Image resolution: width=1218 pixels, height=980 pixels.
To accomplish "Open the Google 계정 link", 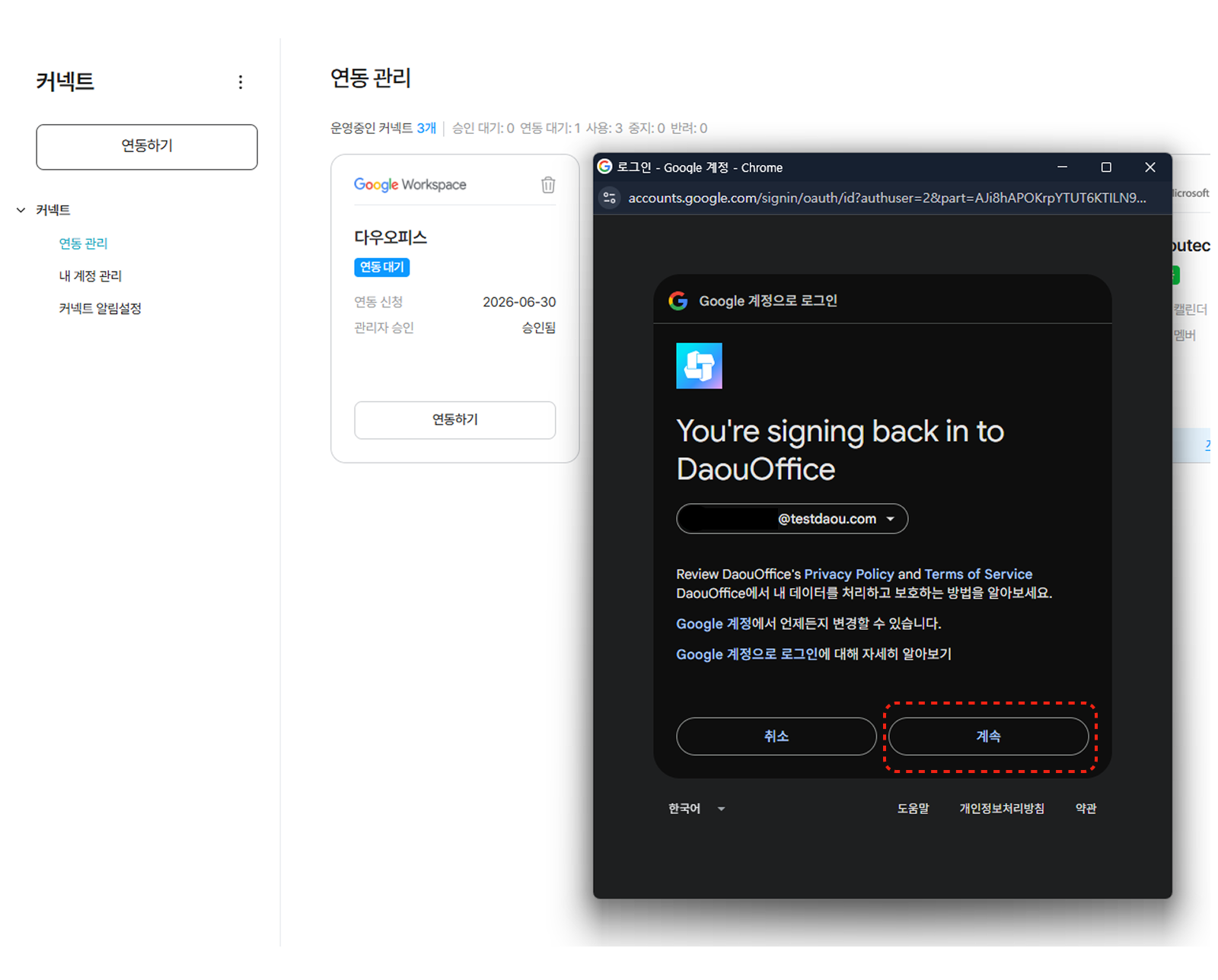I will 714,624.
